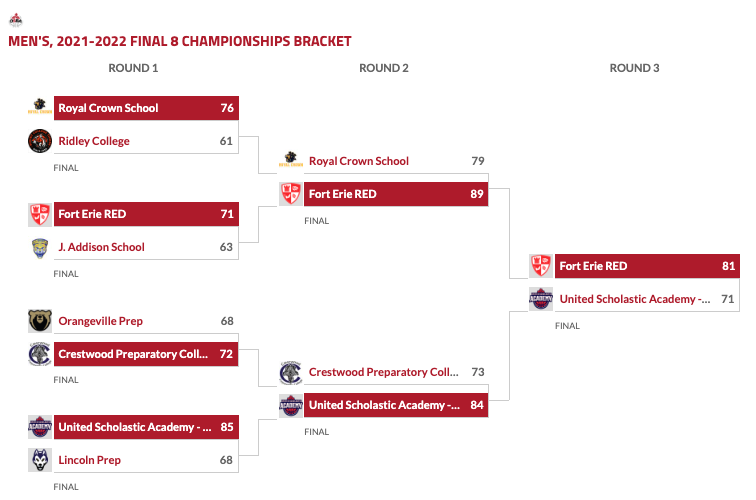This screenshot has width=756, height=500.
Task: Click the Ridley College team logo
Action: point(40,141)
